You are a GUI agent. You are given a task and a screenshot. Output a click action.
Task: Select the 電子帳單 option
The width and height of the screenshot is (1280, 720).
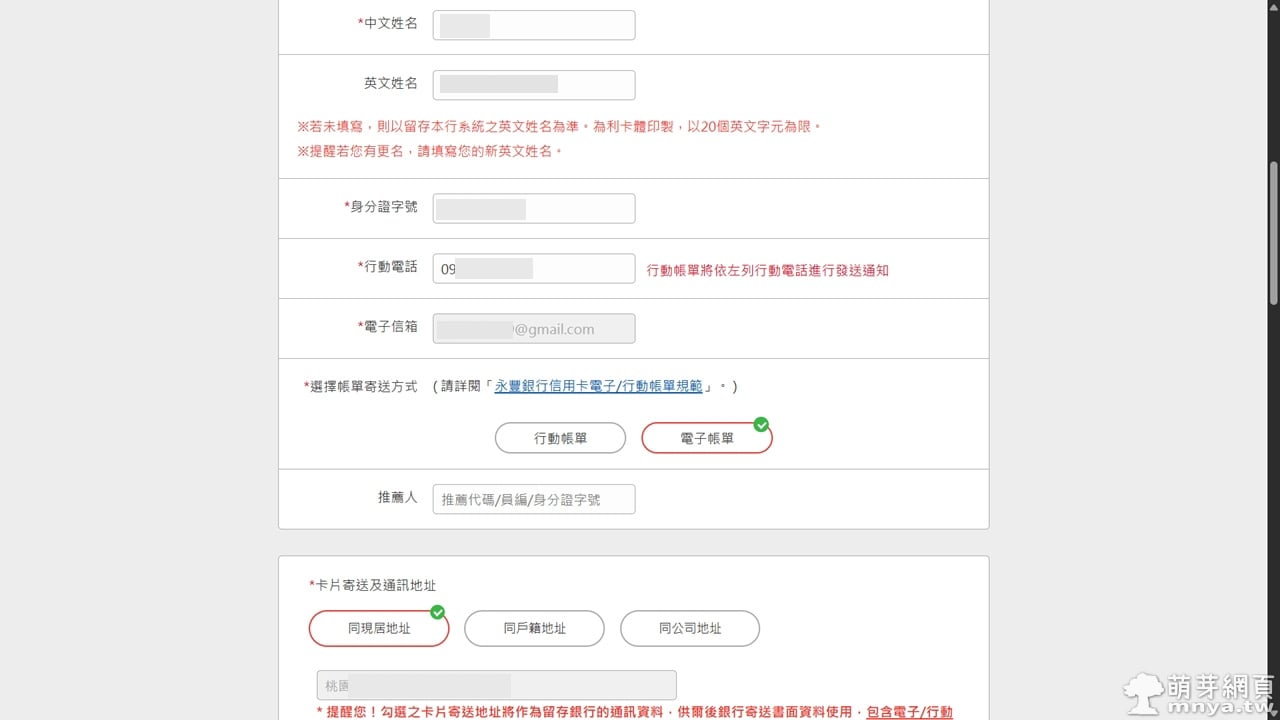coord(706,439)
